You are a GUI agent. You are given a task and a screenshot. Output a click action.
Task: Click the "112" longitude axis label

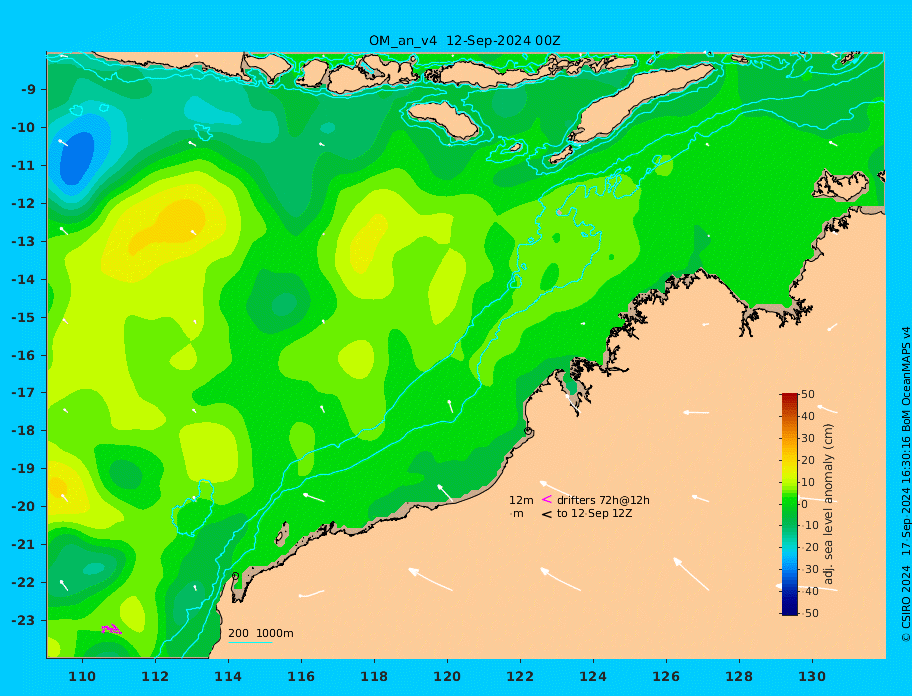(x=155, y=677)
